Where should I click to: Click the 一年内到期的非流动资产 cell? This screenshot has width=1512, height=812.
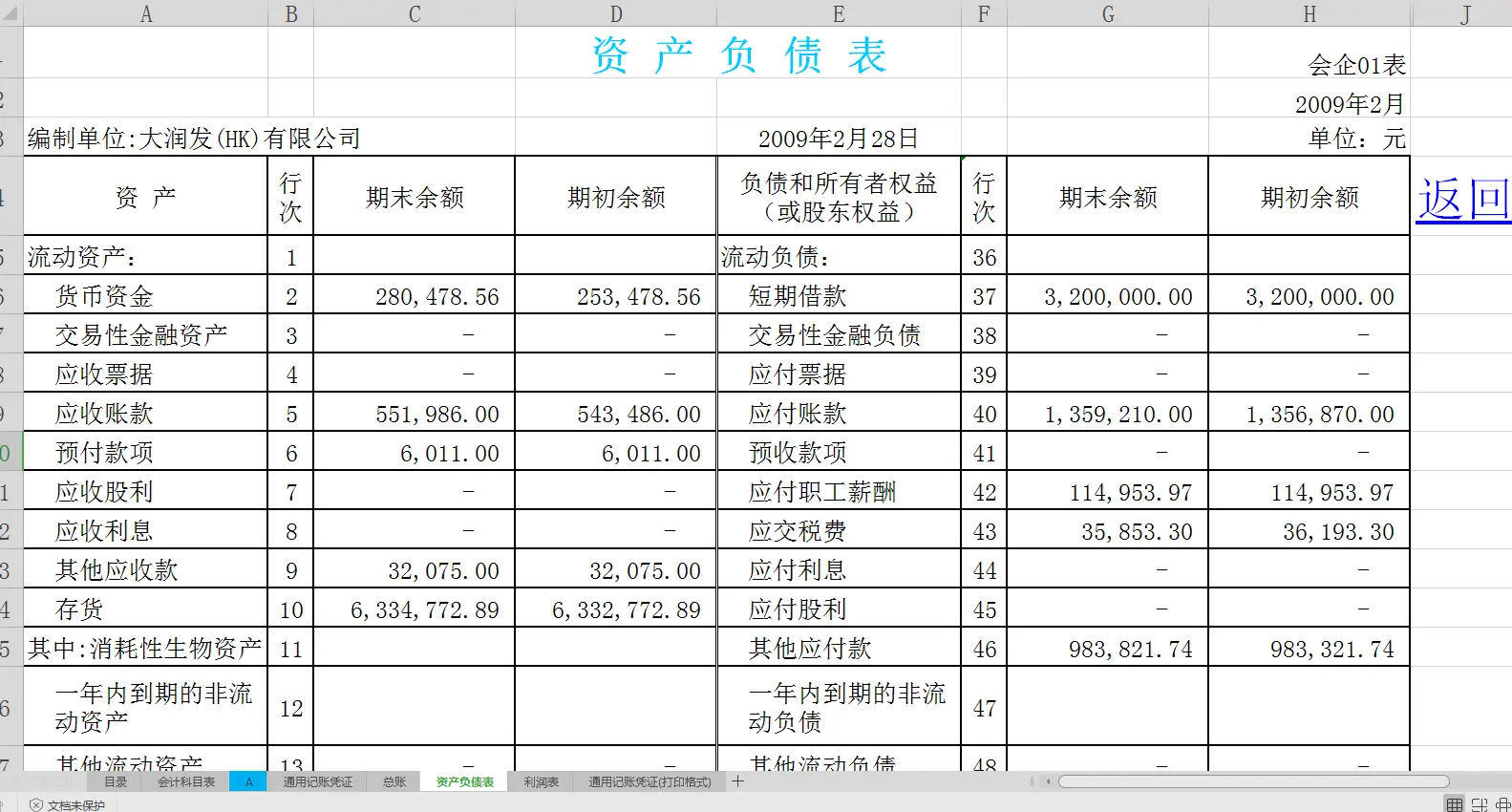(146, 707)
